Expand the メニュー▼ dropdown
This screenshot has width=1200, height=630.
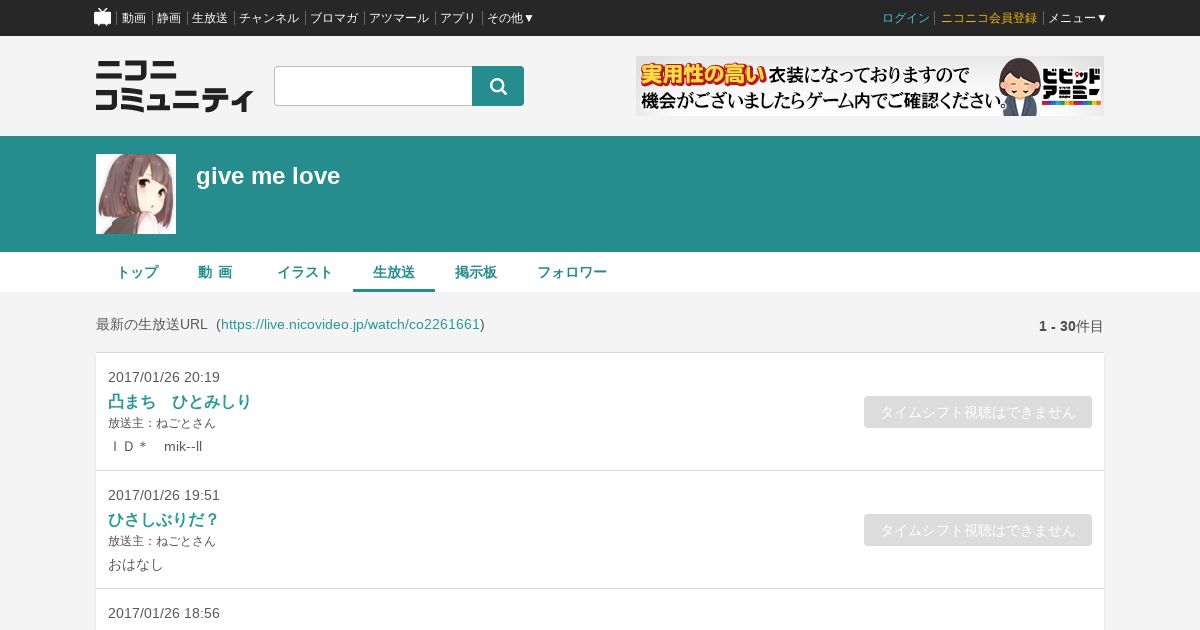click(x=1078, y=18)
